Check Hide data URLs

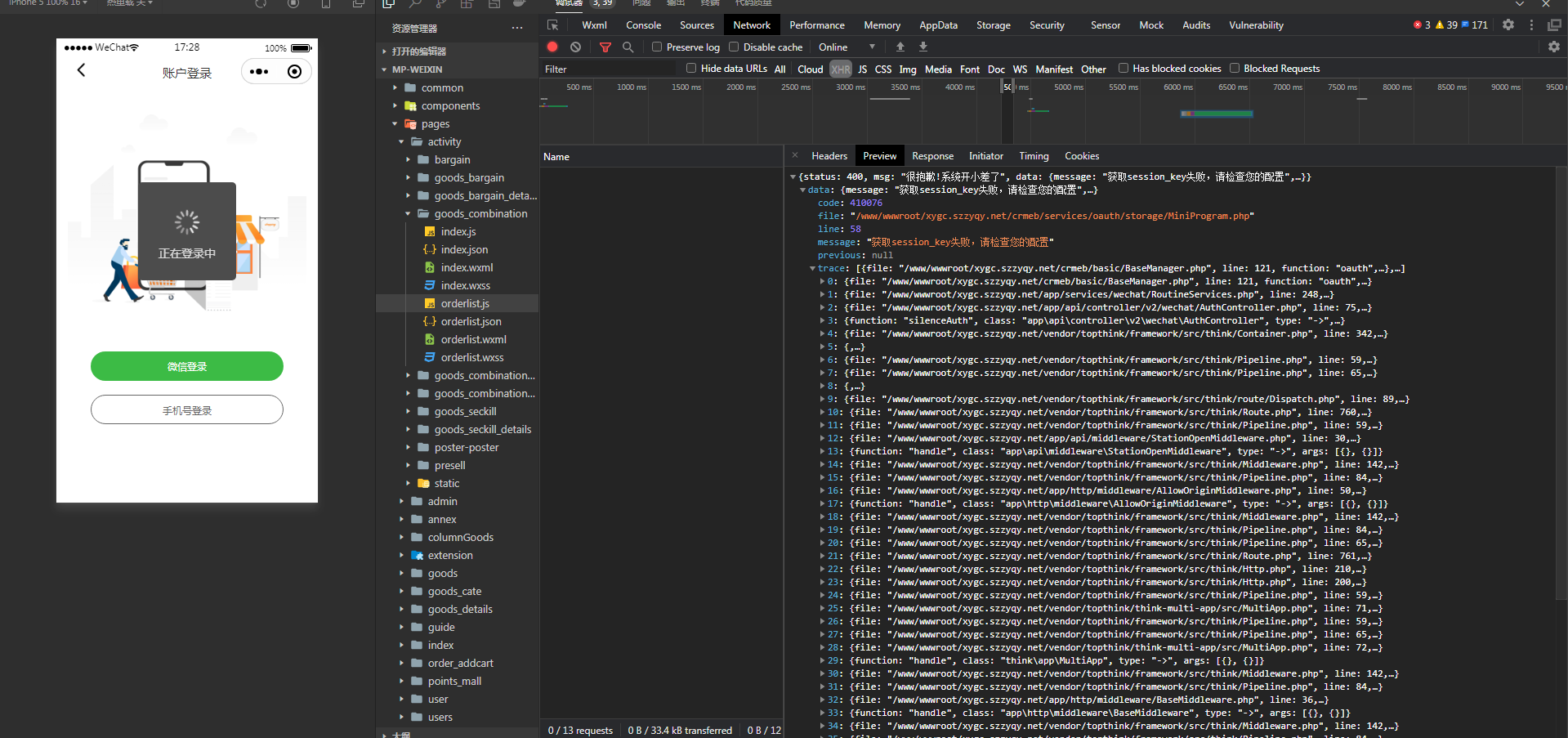pos(691,69)
